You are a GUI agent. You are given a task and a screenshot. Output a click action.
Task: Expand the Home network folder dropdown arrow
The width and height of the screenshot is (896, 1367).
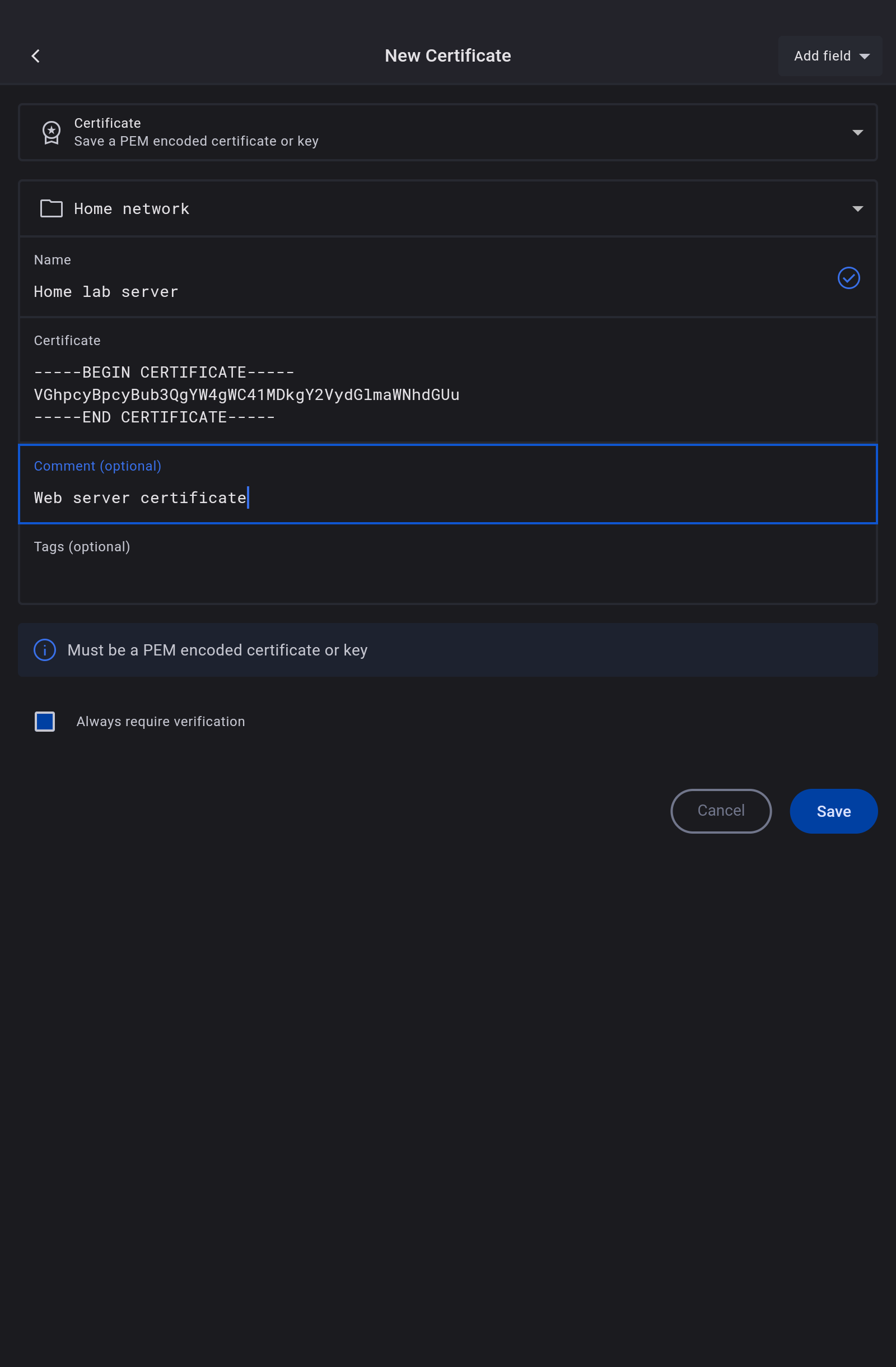pyautogui.click(x=857, y=208)
